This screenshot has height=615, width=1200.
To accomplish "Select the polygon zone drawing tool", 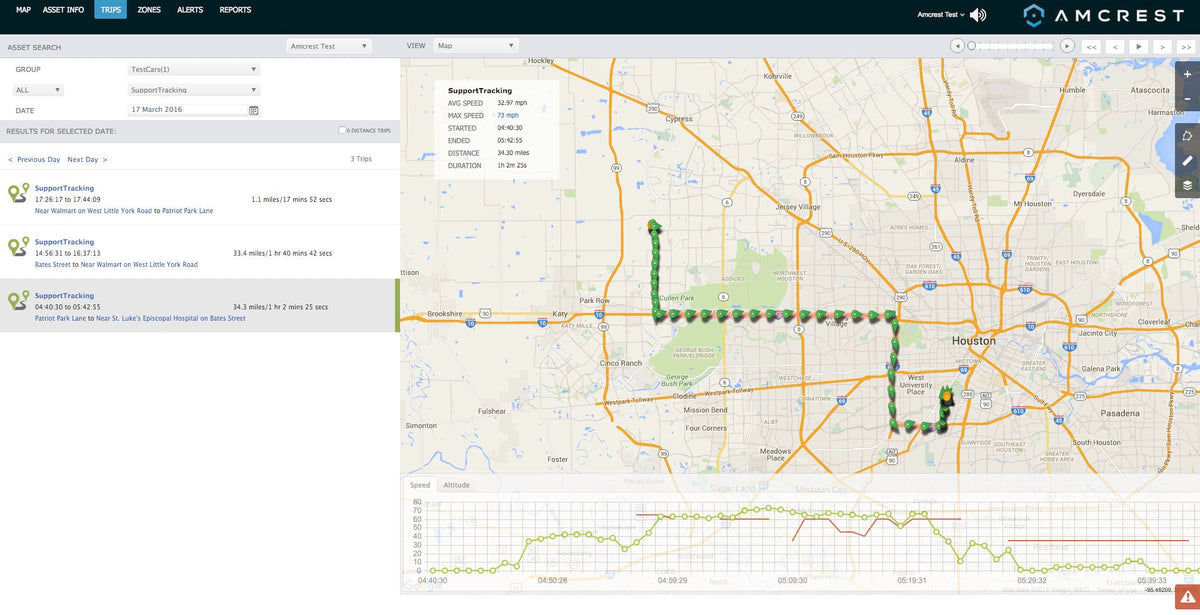I will coord(1187,136).
